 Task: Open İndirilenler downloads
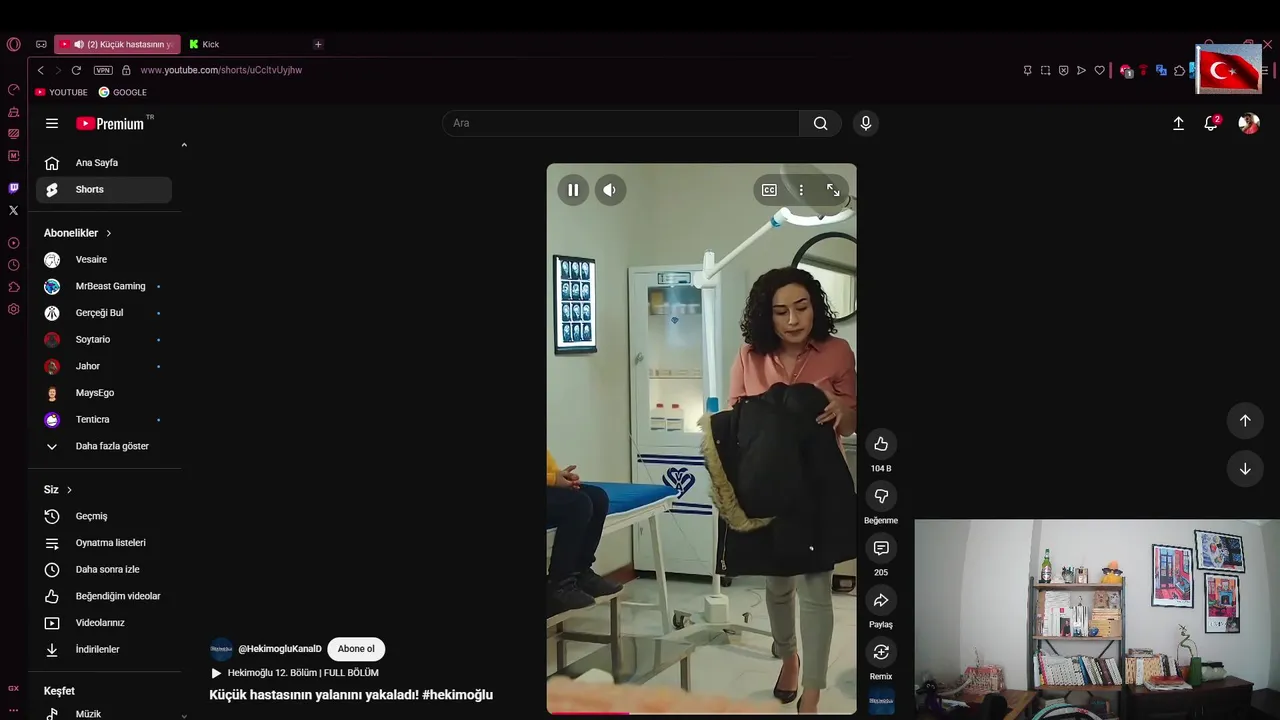pos(104,649)
